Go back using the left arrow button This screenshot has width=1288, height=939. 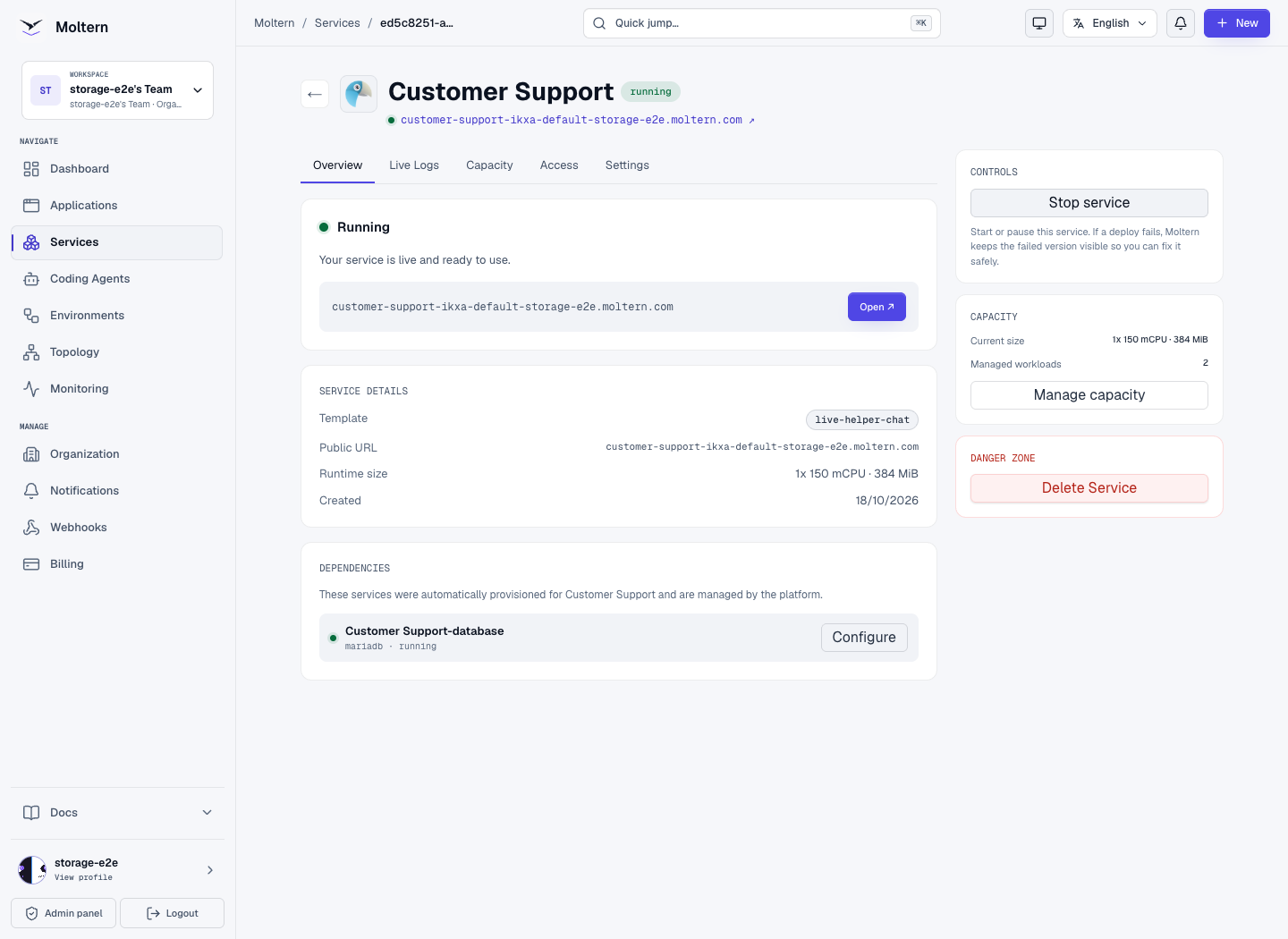(315, 94)
